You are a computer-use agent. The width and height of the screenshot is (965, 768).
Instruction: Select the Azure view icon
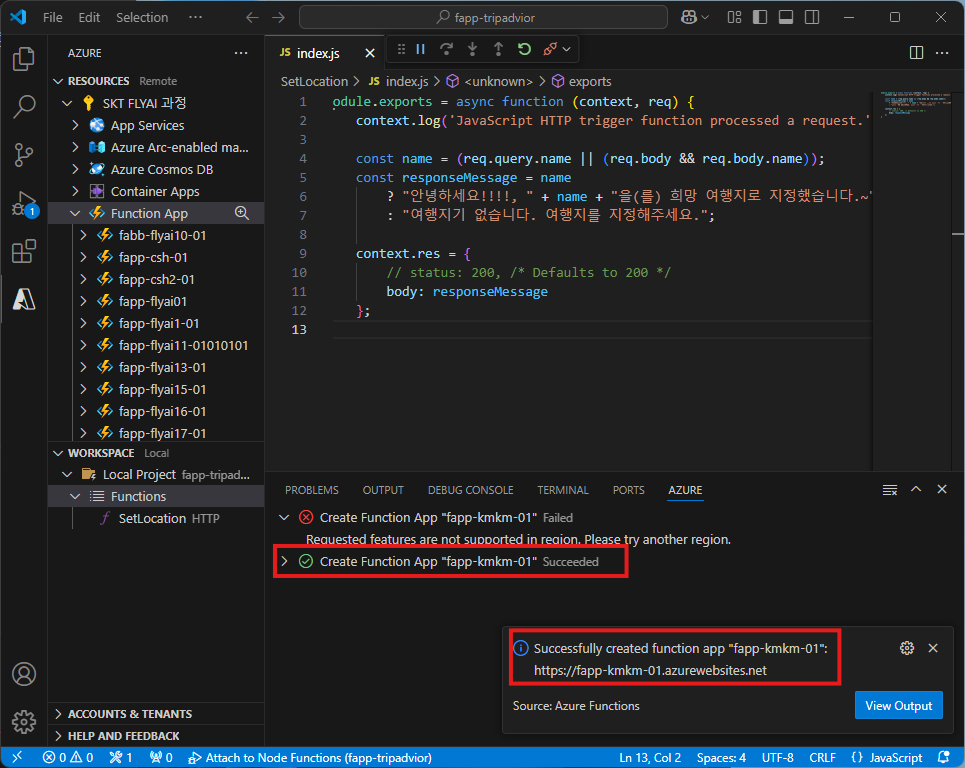[x=24, y=299]
